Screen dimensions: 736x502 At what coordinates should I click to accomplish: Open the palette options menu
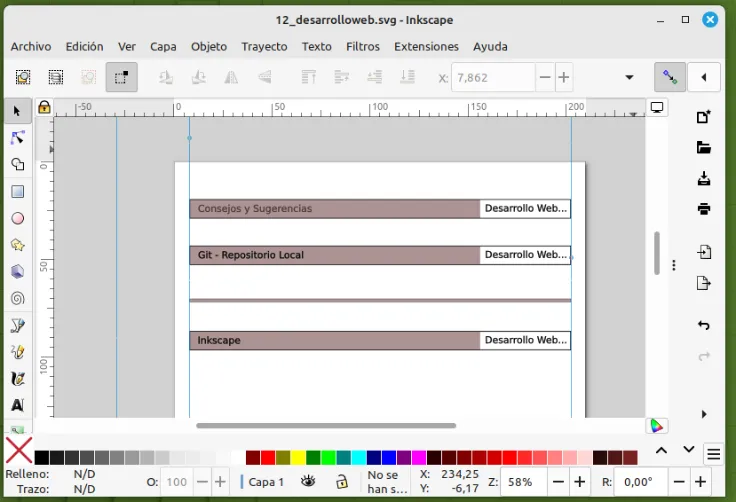click(713, 454)
